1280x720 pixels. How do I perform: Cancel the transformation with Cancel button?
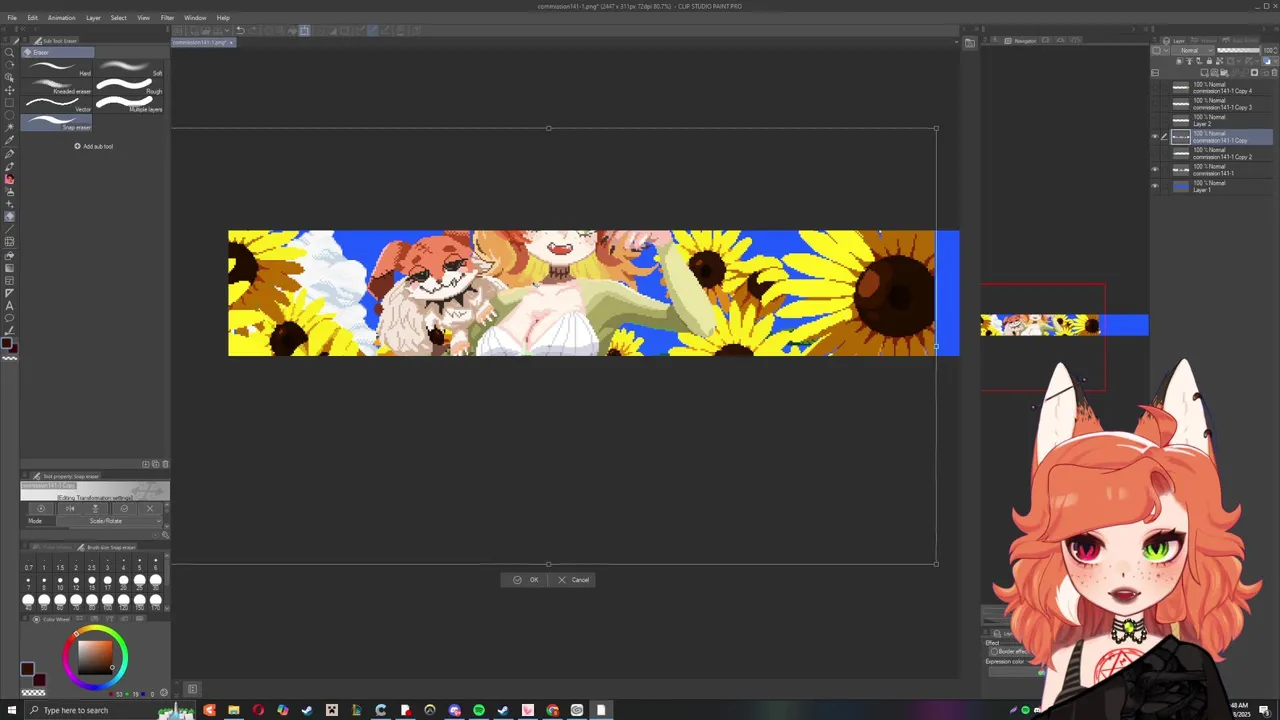(573, 580)
